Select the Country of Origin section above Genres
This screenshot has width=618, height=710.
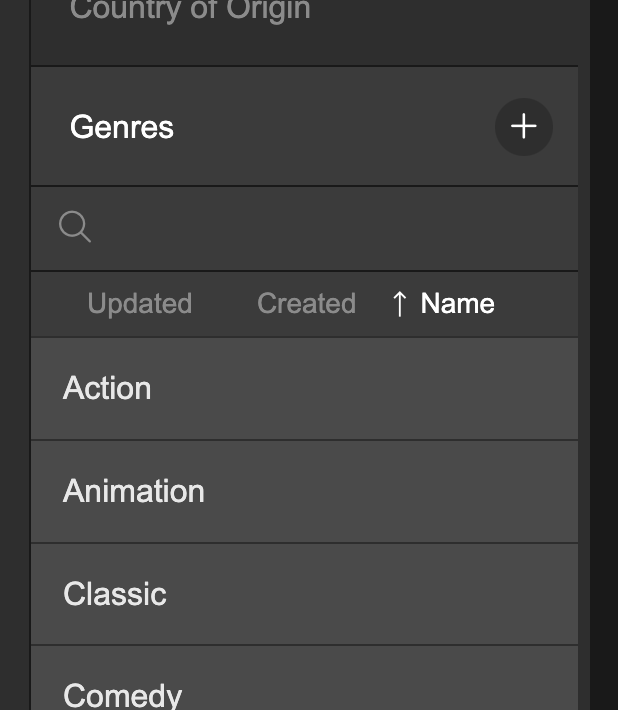pyautogui.click(x=190, y=14)
